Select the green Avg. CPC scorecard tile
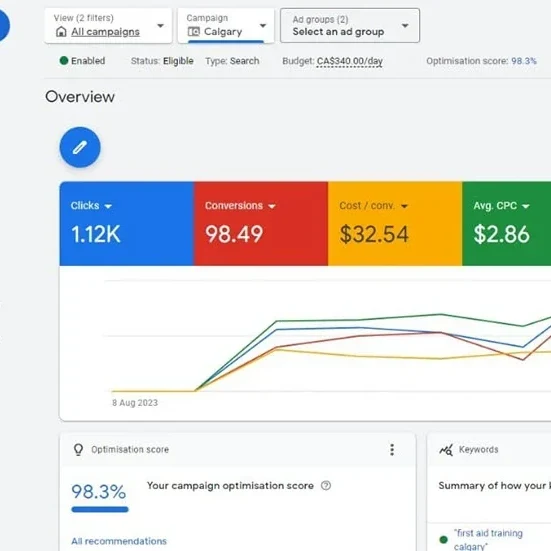 (x=507, y=223)
